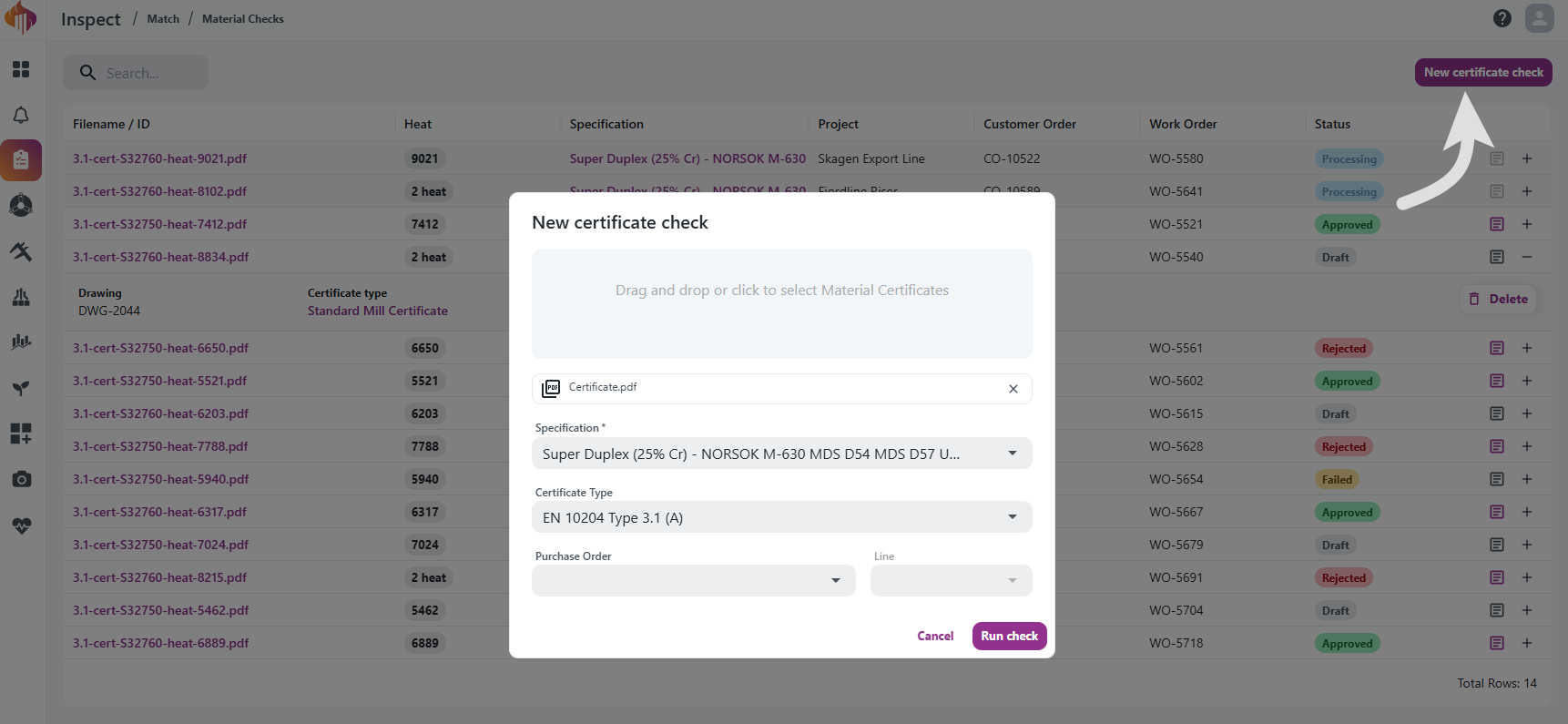Expand row WO-5667 with plus icon
Screen dimensions: 1568x724
click(1527, 512)
